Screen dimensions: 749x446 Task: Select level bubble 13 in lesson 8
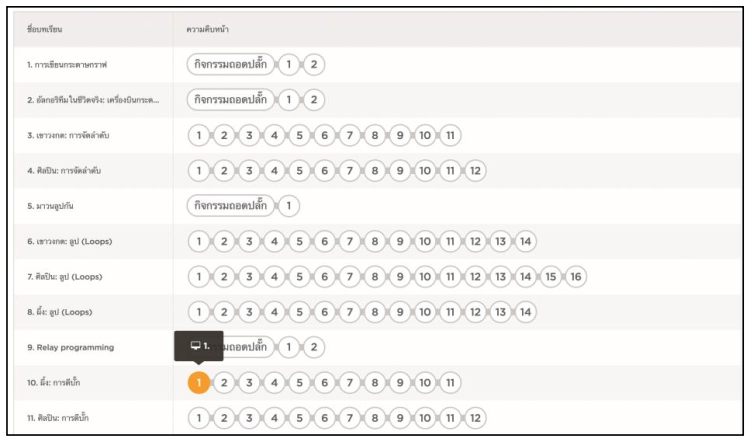tap(500, 311)
